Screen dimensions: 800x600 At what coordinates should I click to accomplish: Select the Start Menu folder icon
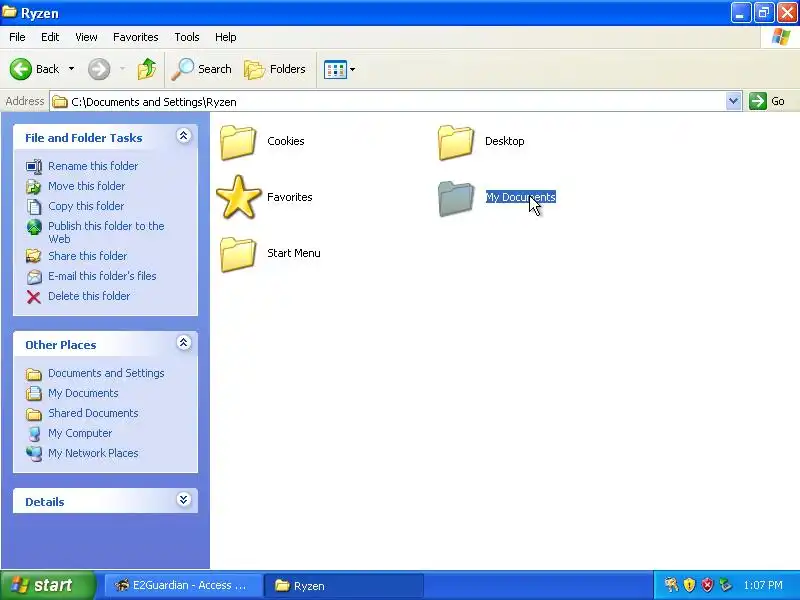click(x=238, y=254)
